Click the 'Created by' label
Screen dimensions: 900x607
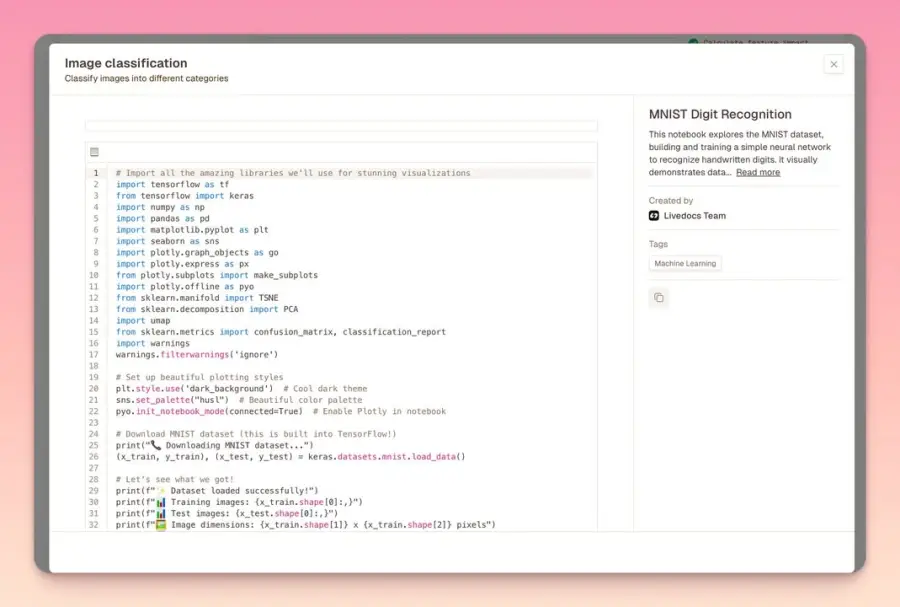coord(671,200)
